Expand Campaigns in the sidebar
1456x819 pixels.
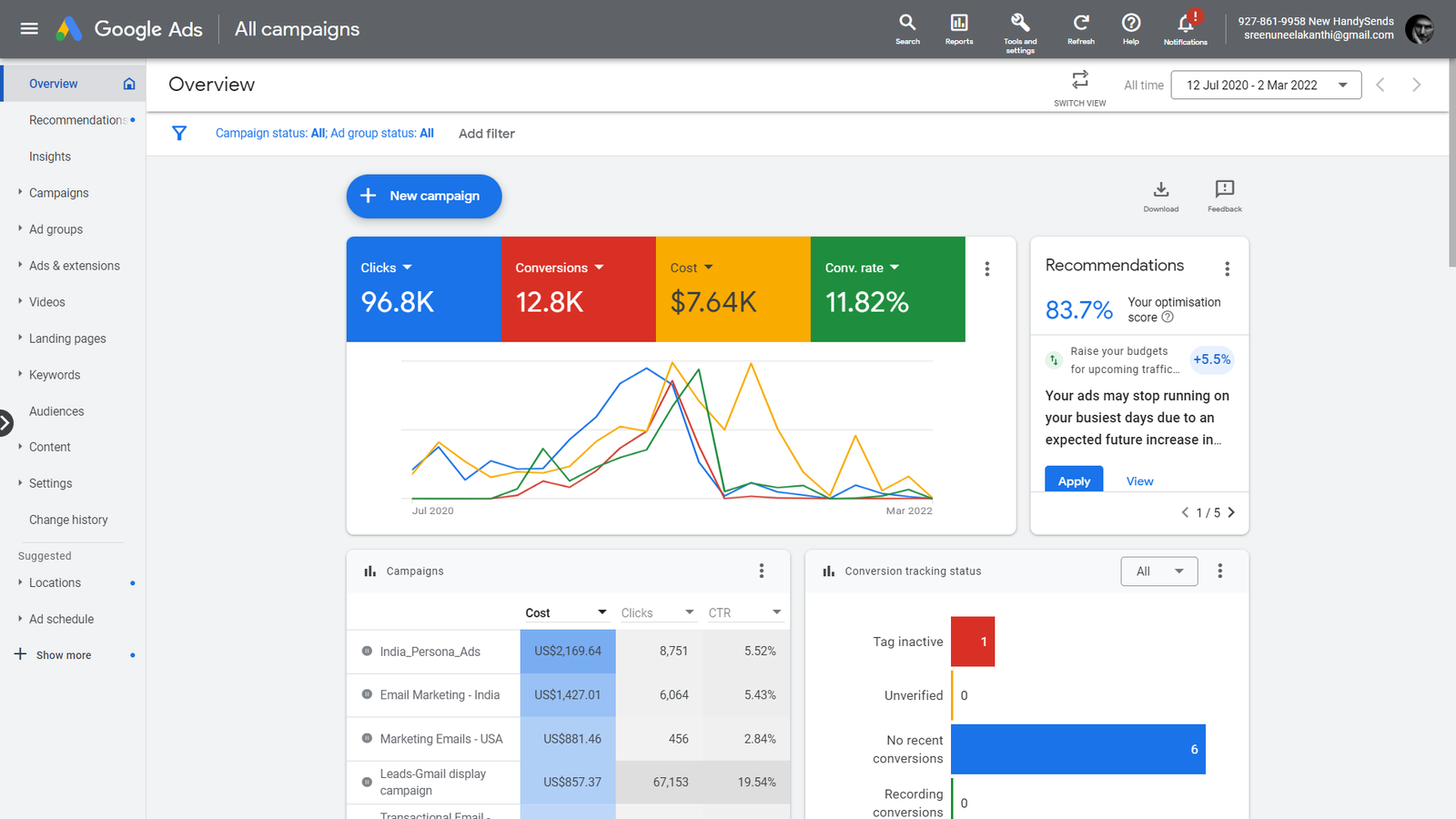pos(20,192)
